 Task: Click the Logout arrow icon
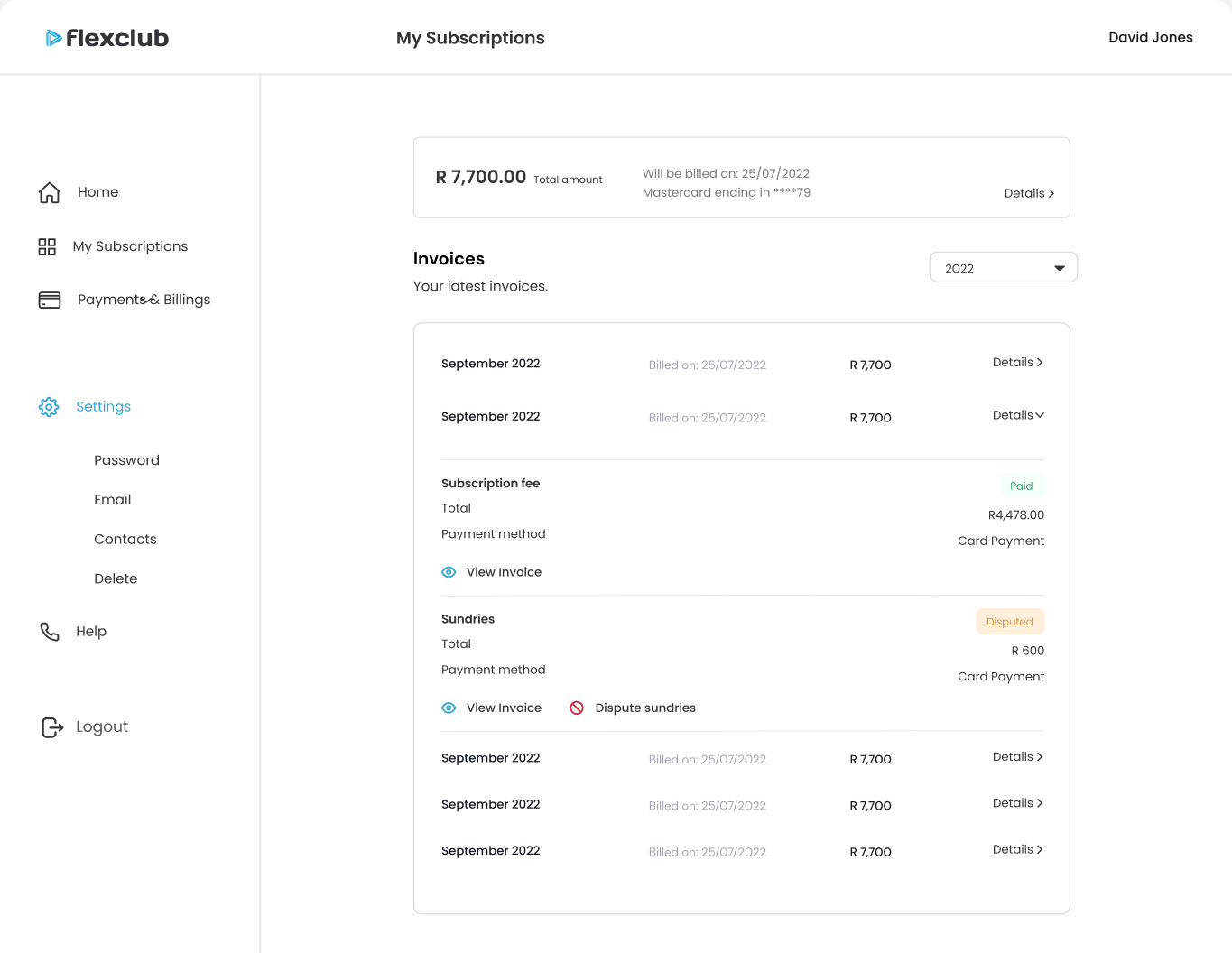[x=52, y=727]
